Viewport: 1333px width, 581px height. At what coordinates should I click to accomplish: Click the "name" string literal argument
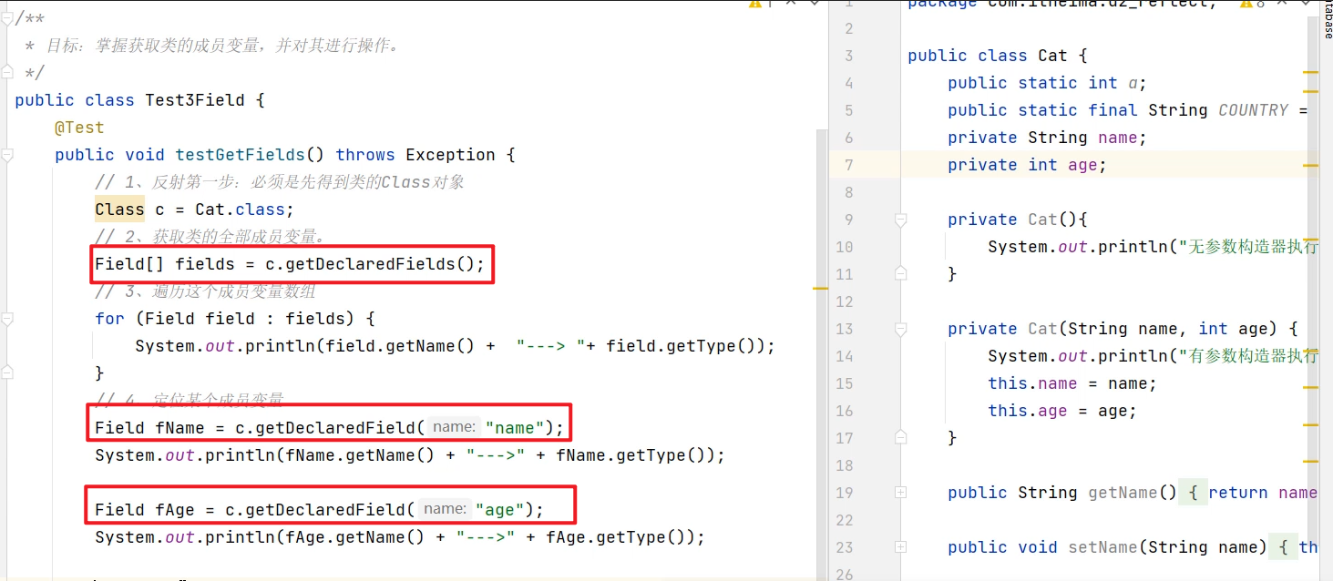(515, 428)
